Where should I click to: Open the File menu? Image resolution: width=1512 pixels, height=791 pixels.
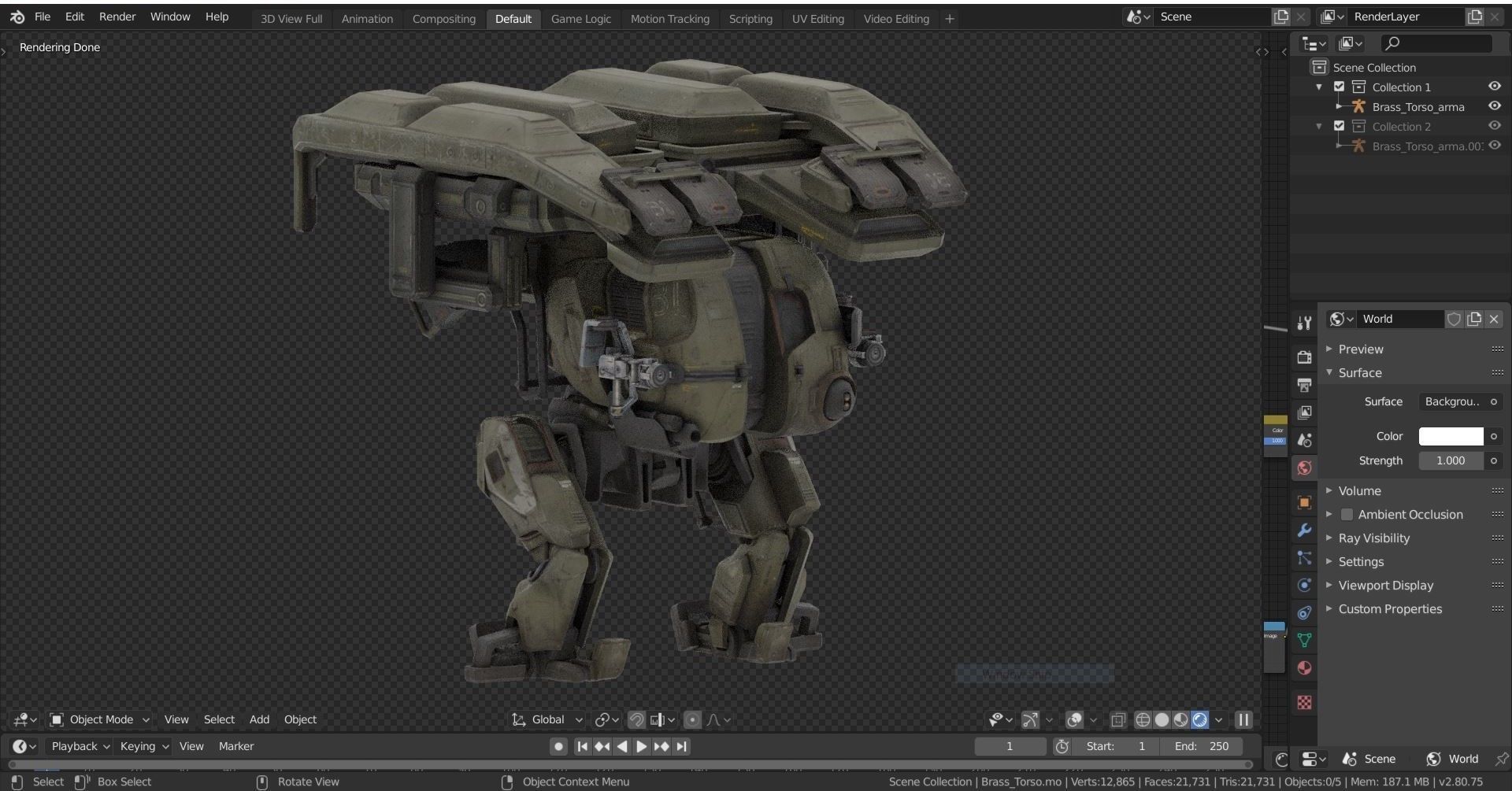43,17
